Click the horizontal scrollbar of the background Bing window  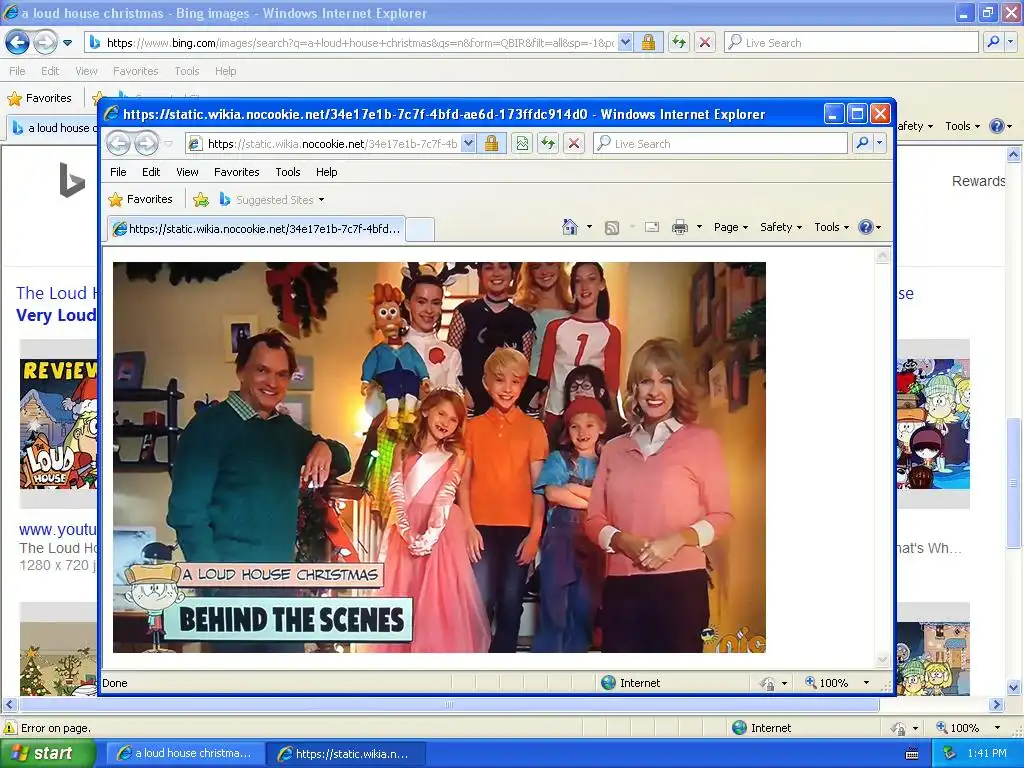point(449,705)
